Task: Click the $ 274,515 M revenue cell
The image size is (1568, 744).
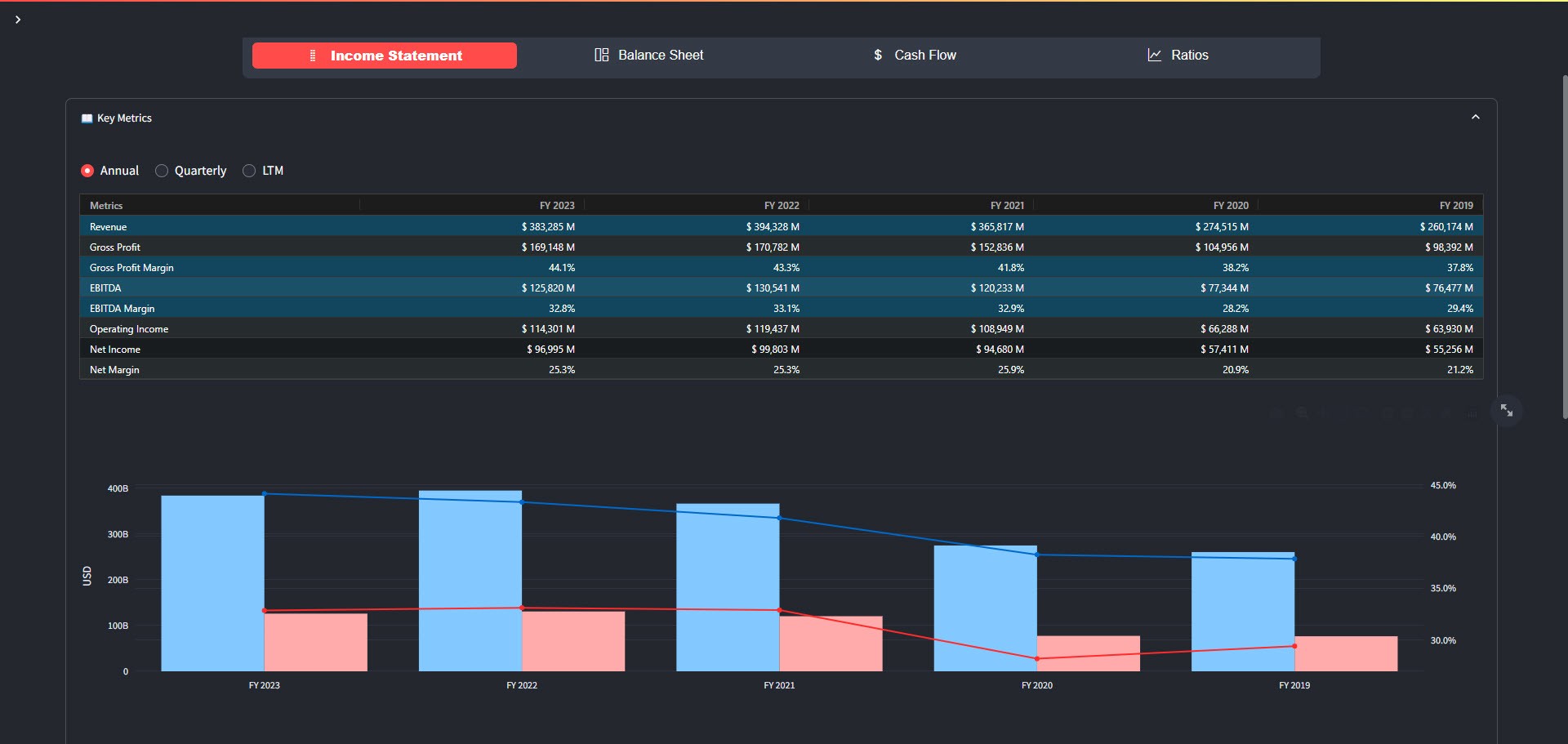Action: coord(1222,227)
